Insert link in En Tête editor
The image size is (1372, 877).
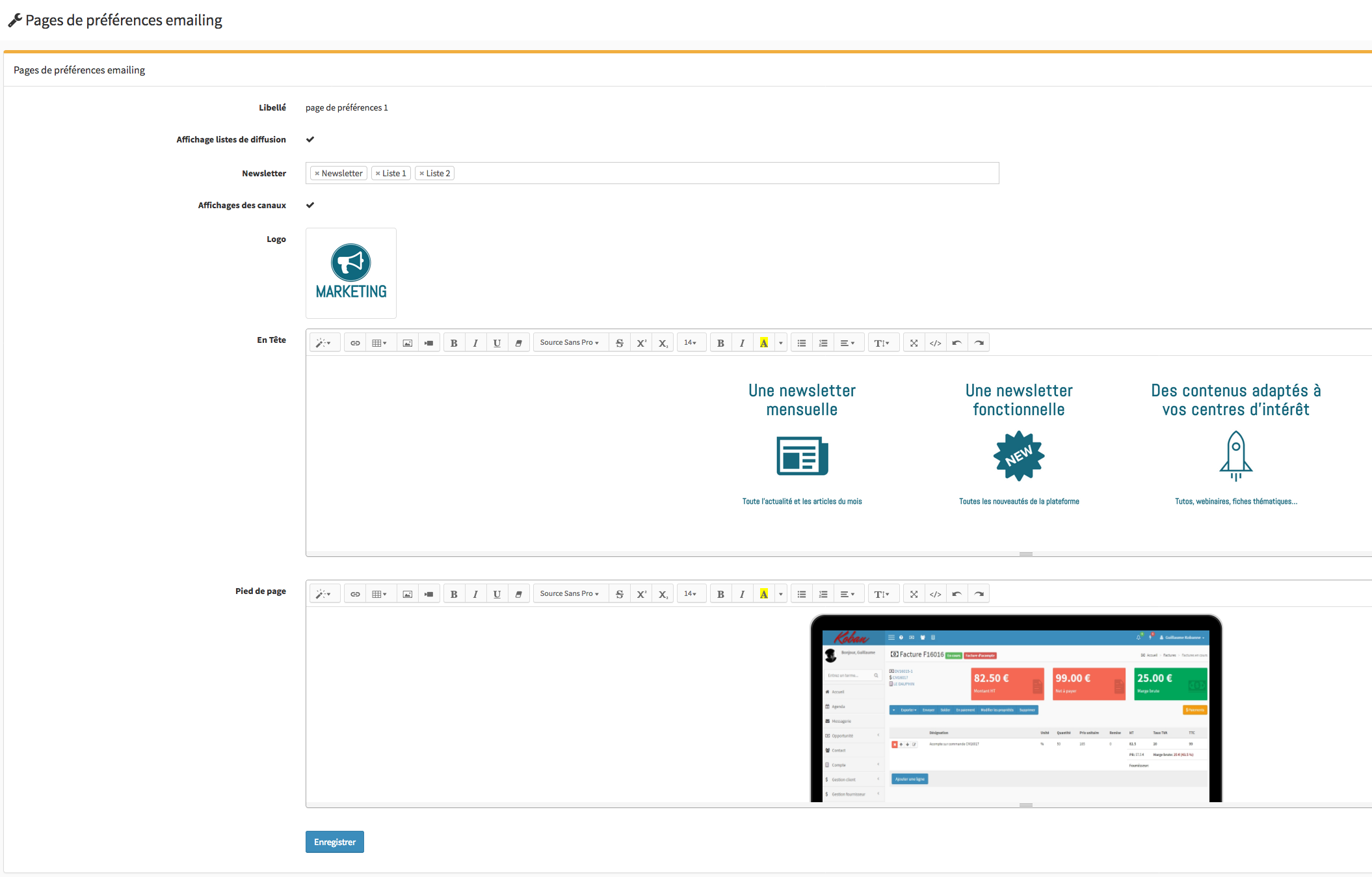coord(355,343)
